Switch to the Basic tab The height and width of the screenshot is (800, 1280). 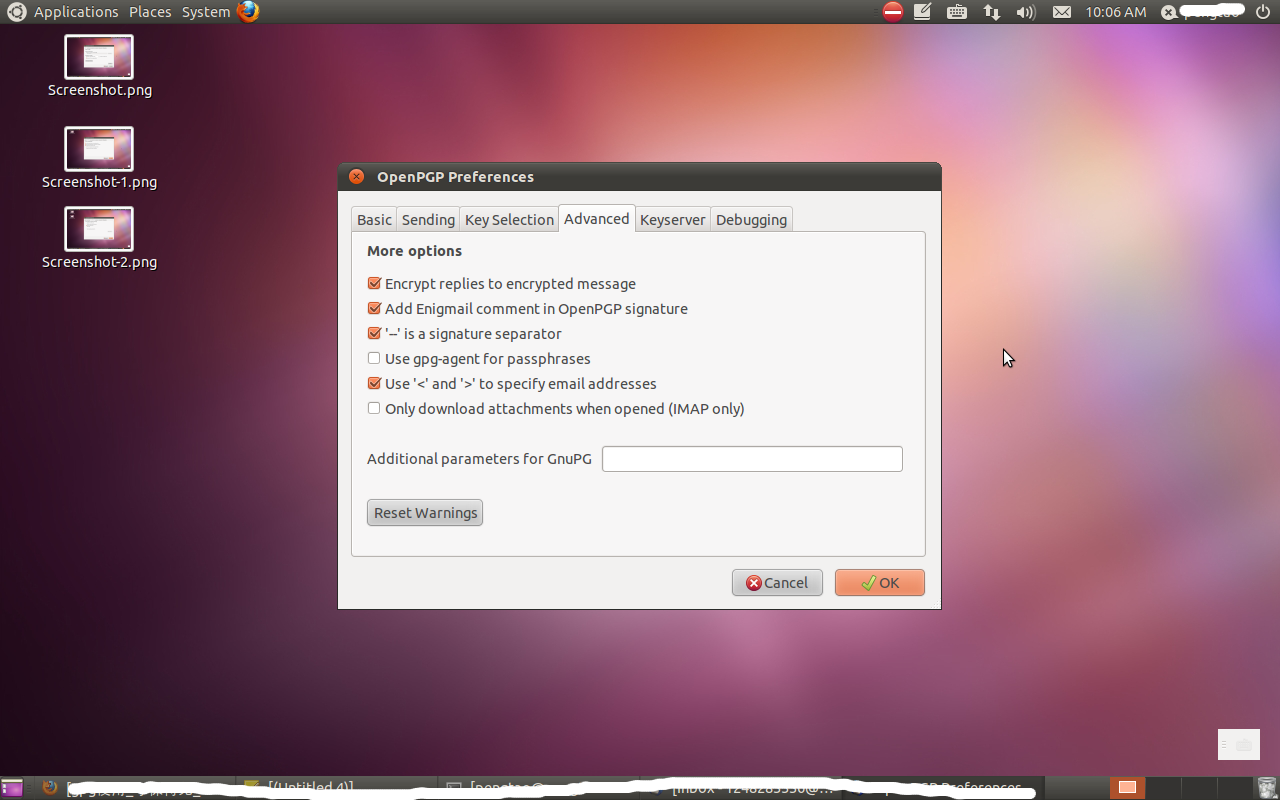[x=375, y=220]
